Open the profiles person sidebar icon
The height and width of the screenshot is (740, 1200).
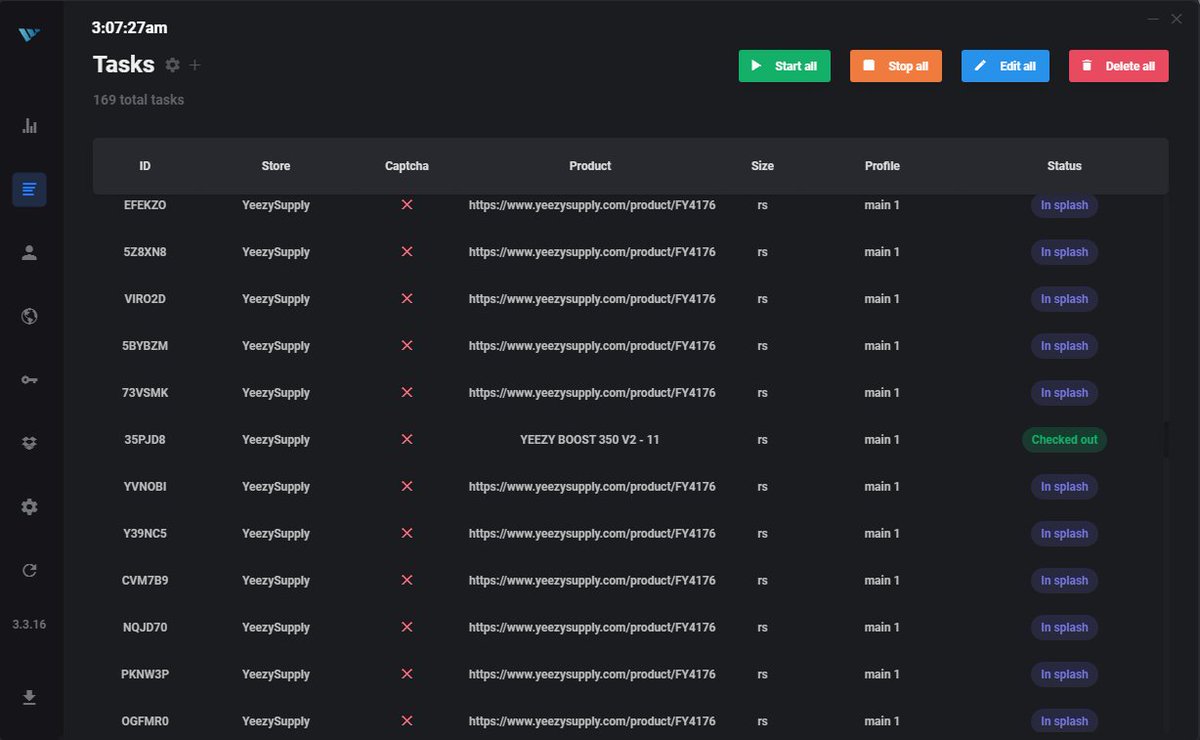pos(29,253)
